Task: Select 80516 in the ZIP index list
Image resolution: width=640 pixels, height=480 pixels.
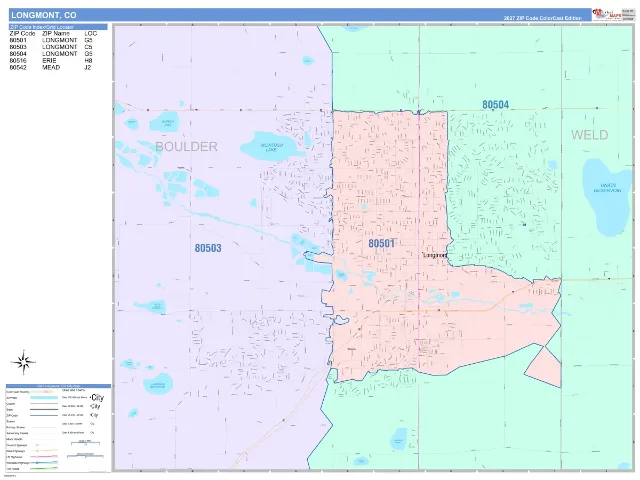Action: [x=18, y=60]
